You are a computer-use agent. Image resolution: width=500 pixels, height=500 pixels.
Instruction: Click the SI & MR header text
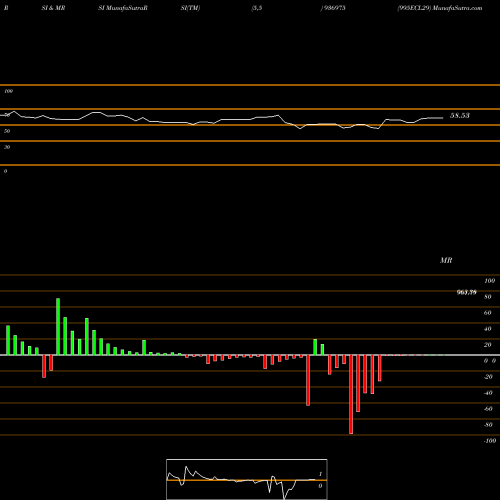[53, 8]
